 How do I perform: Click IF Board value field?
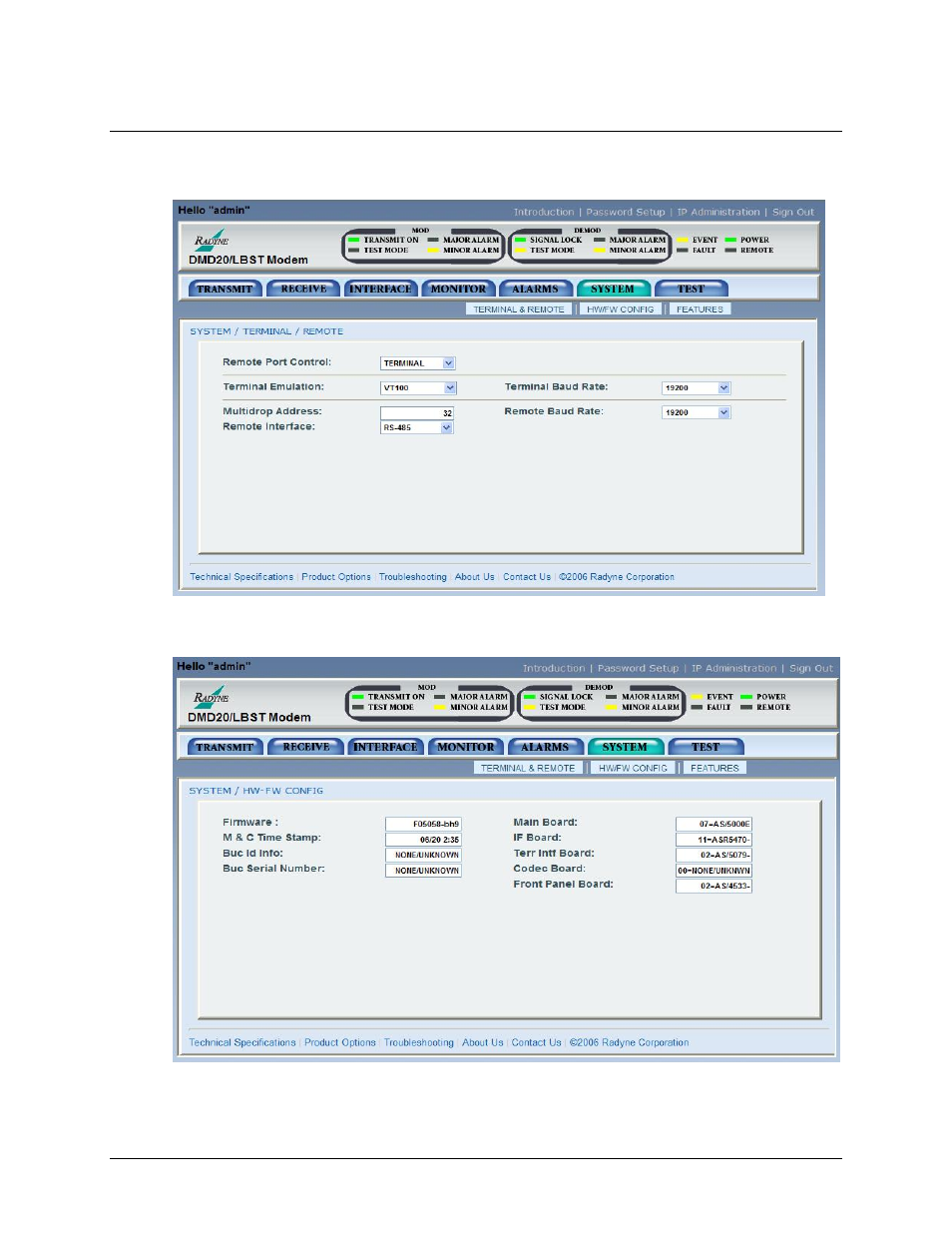(714, 840)
